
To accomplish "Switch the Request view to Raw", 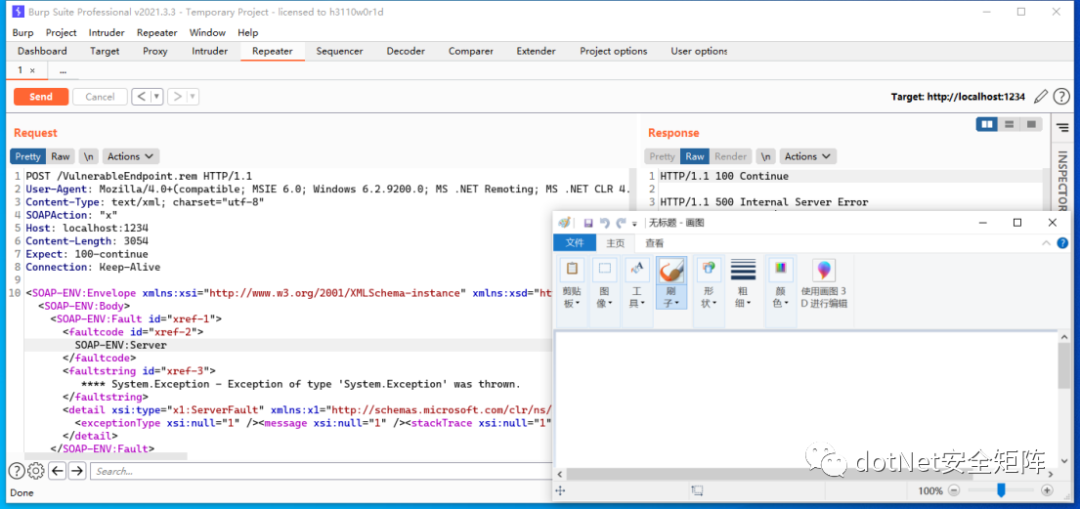I will 61,156.
